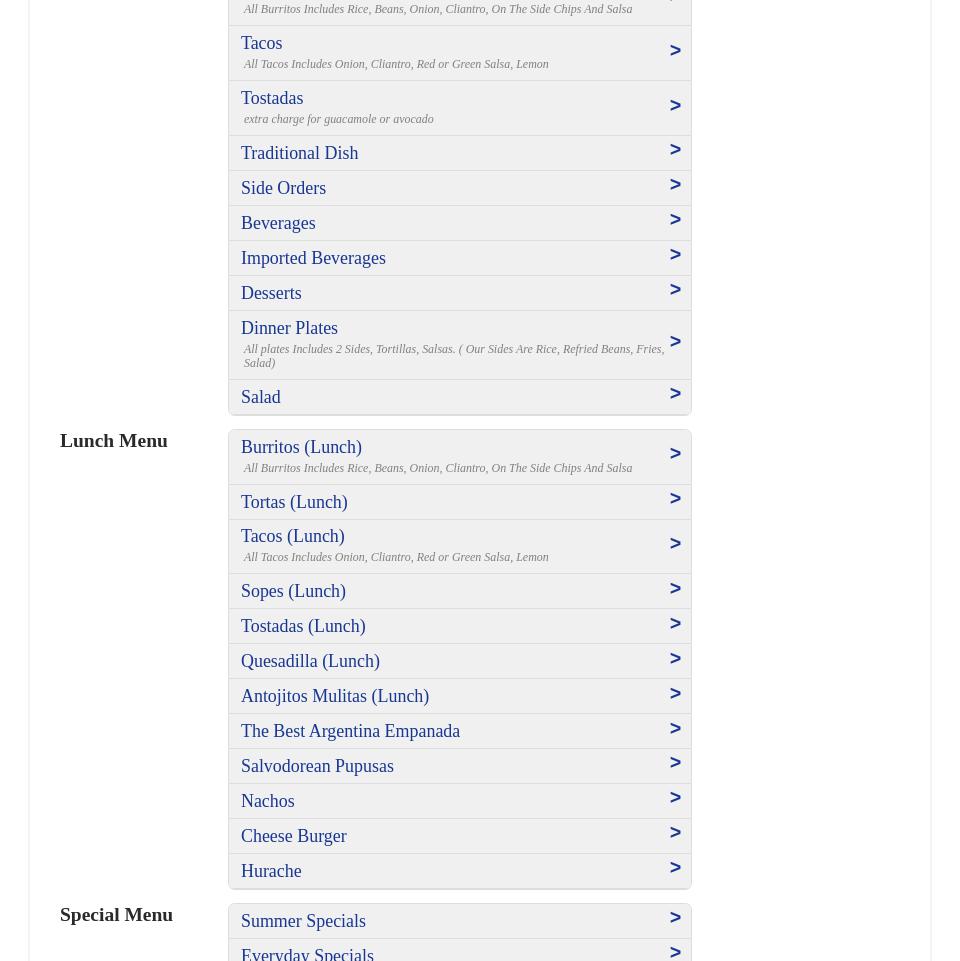The width and height of the screenshot is (960, 961).
Task: View Salvodorean Pupusas items
Action: [317, 766]
